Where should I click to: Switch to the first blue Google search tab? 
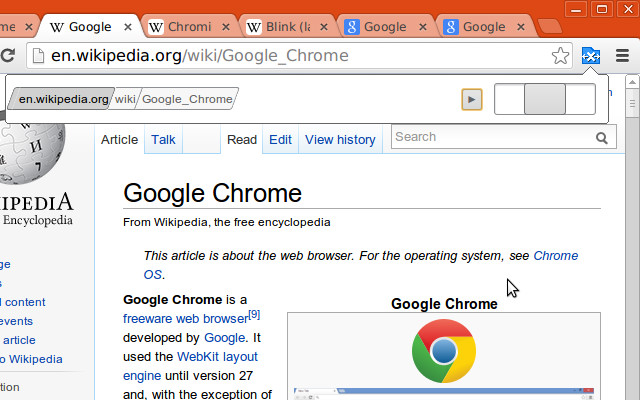385,27
